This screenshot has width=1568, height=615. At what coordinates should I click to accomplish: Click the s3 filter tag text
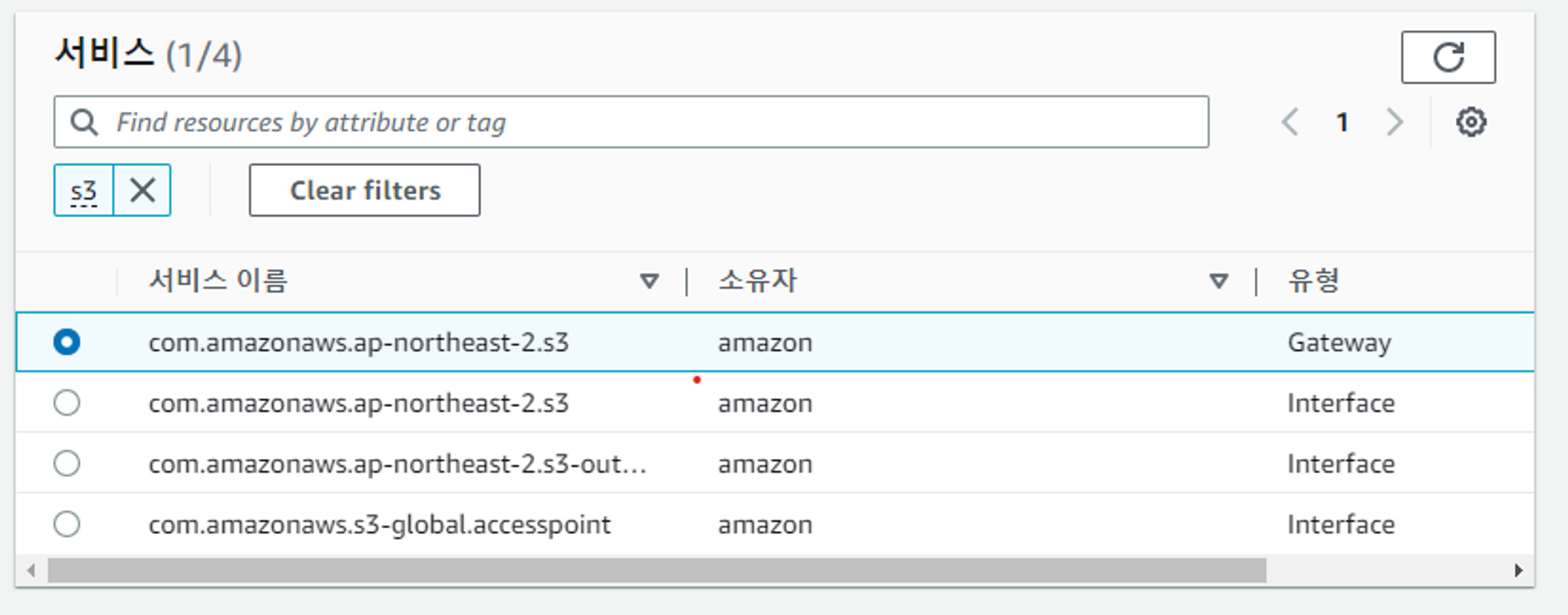pyautogui.click(x=83, y=190)
